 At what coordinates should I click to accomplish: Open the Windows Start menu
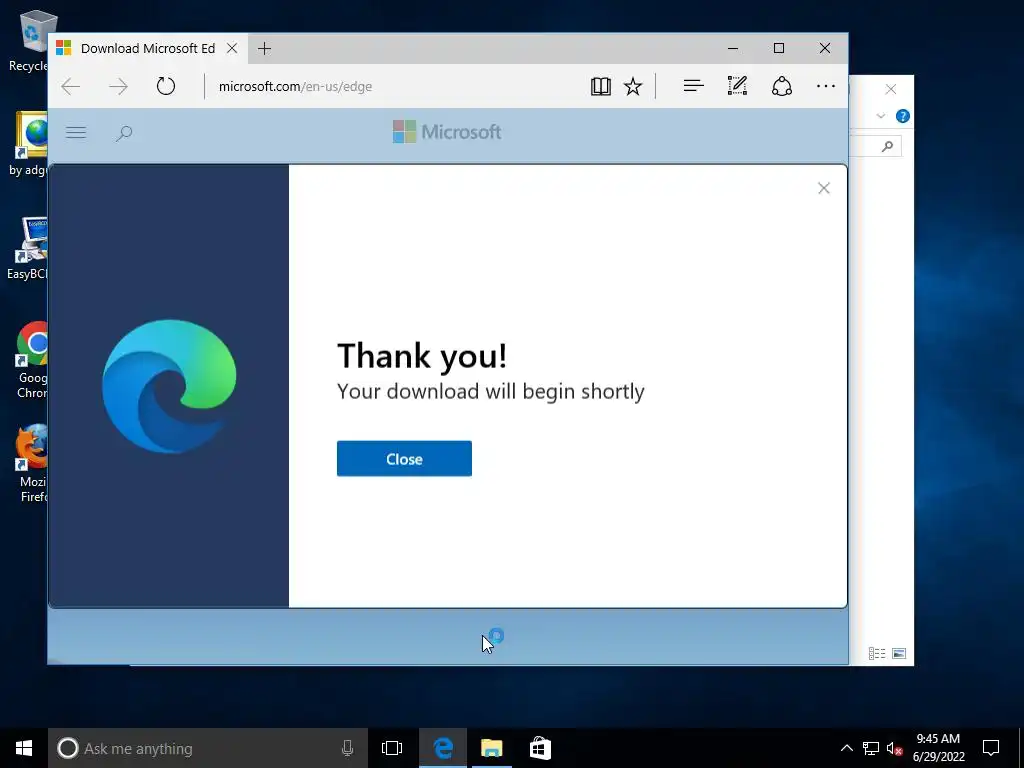(24, 748)
